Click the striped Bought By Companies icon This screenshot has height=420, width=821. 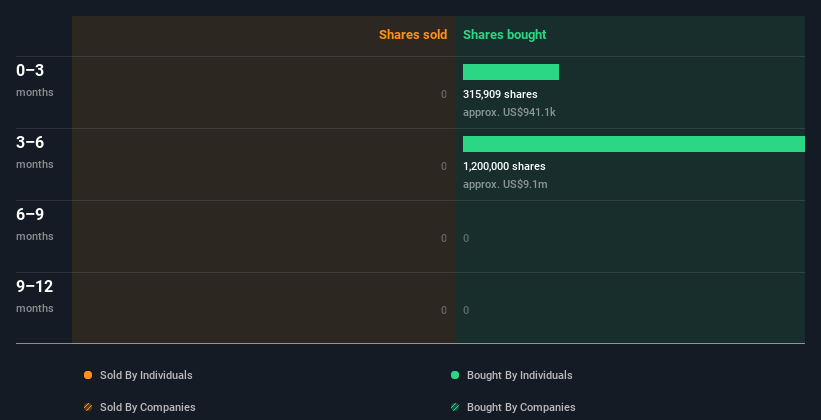455,407
